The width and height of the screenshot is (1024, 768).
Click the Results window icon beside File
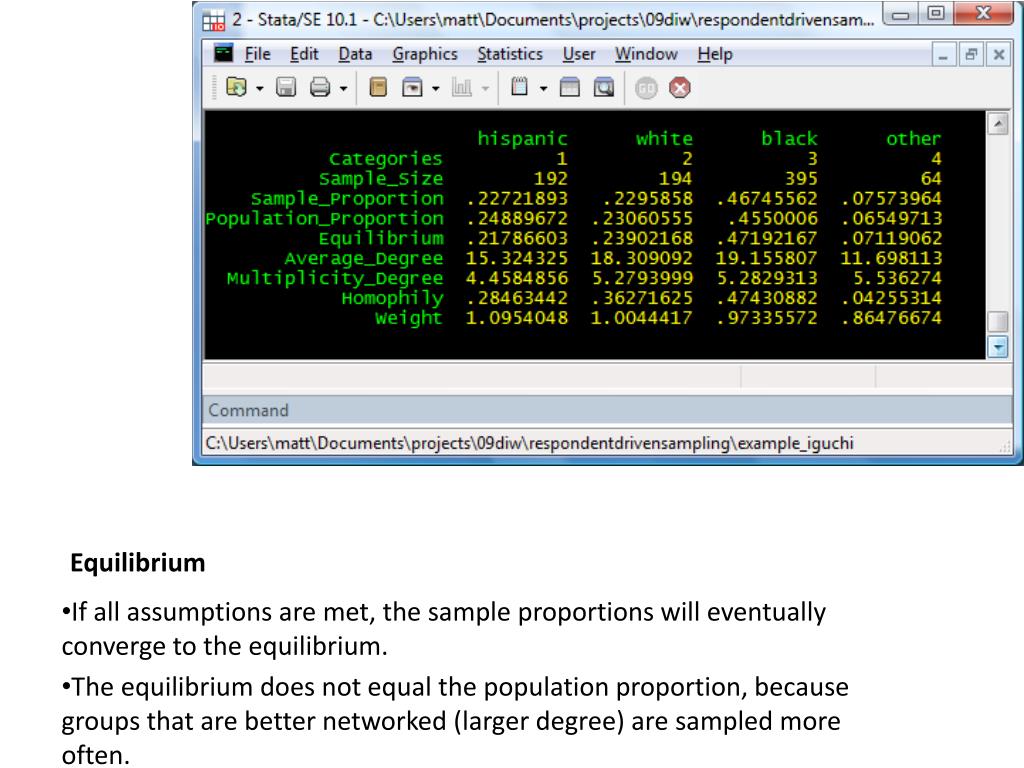click(223, 53)
